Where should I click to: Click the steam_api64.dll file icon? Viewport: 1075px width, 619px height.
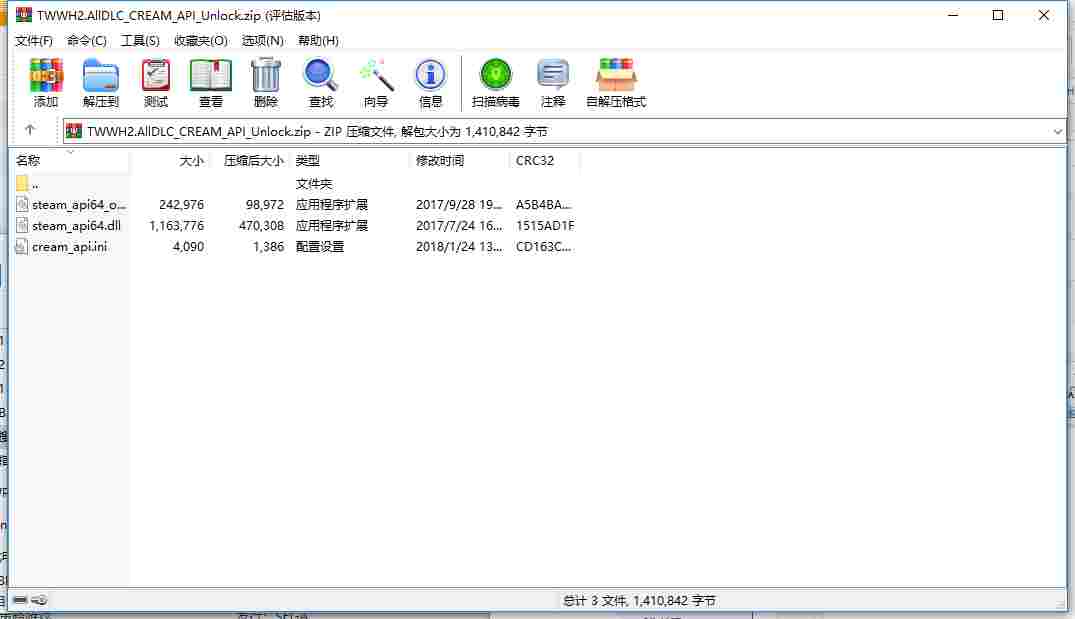[x=22, y=226]
